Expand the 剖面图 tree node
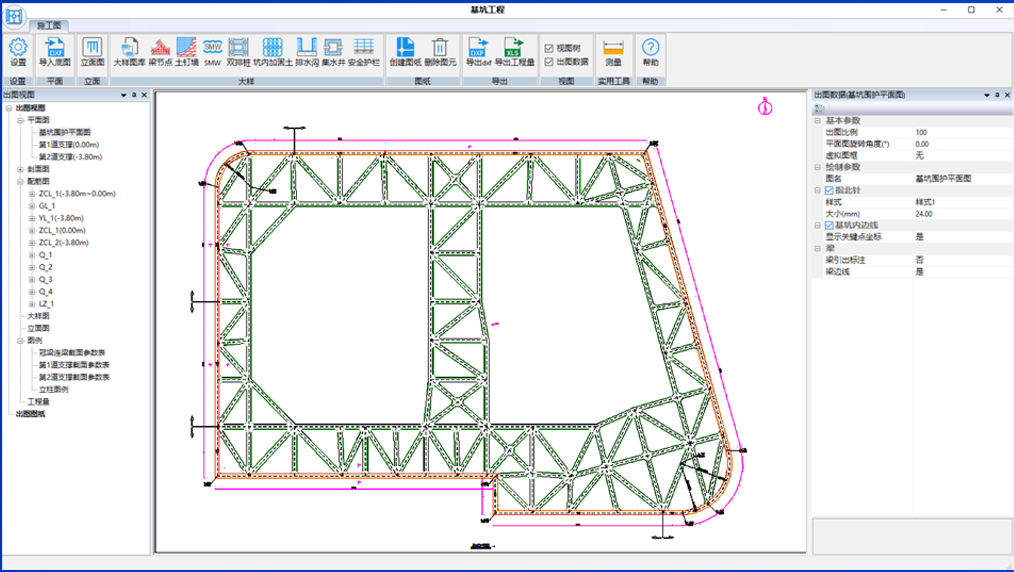The height and width of the screenshot is (572, 1014). coord(20,169)
